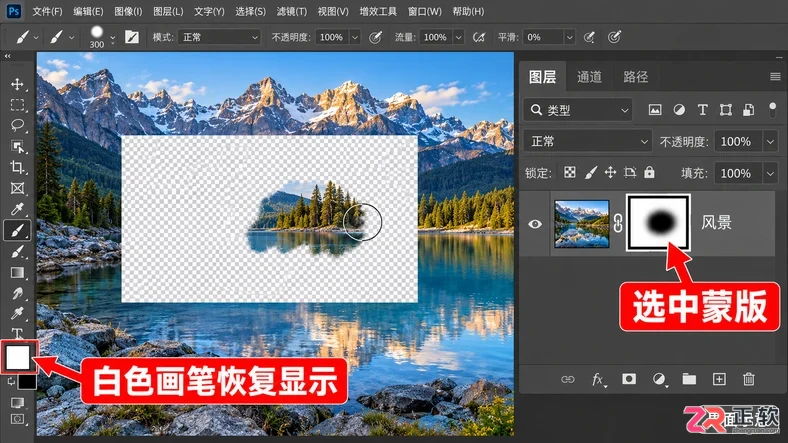Switch to the 路径 tab

(x=635, y=76)
